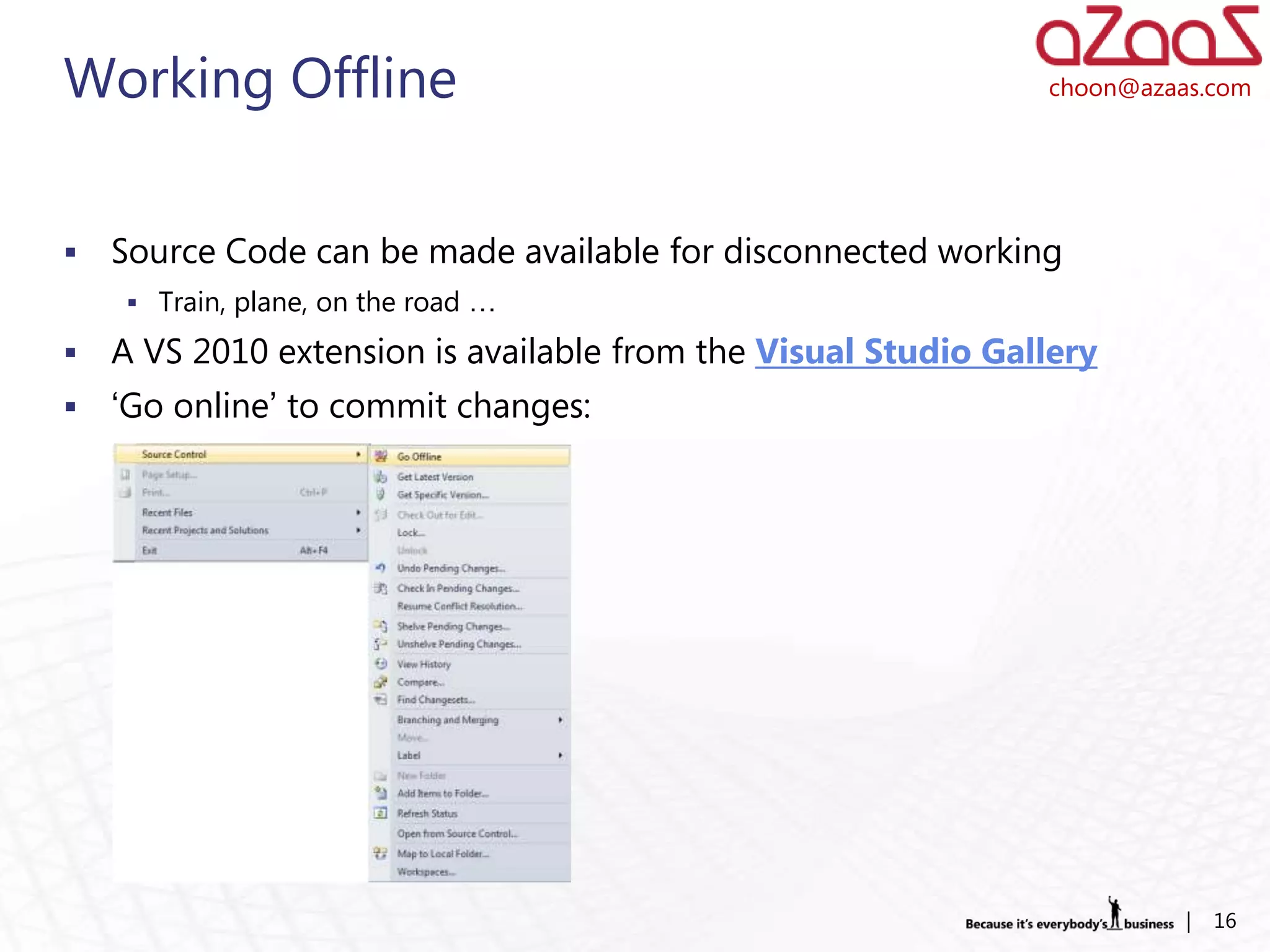Click the aZaaS logo
Screen dimensions: 1270x952
[x=1148, y=36]
